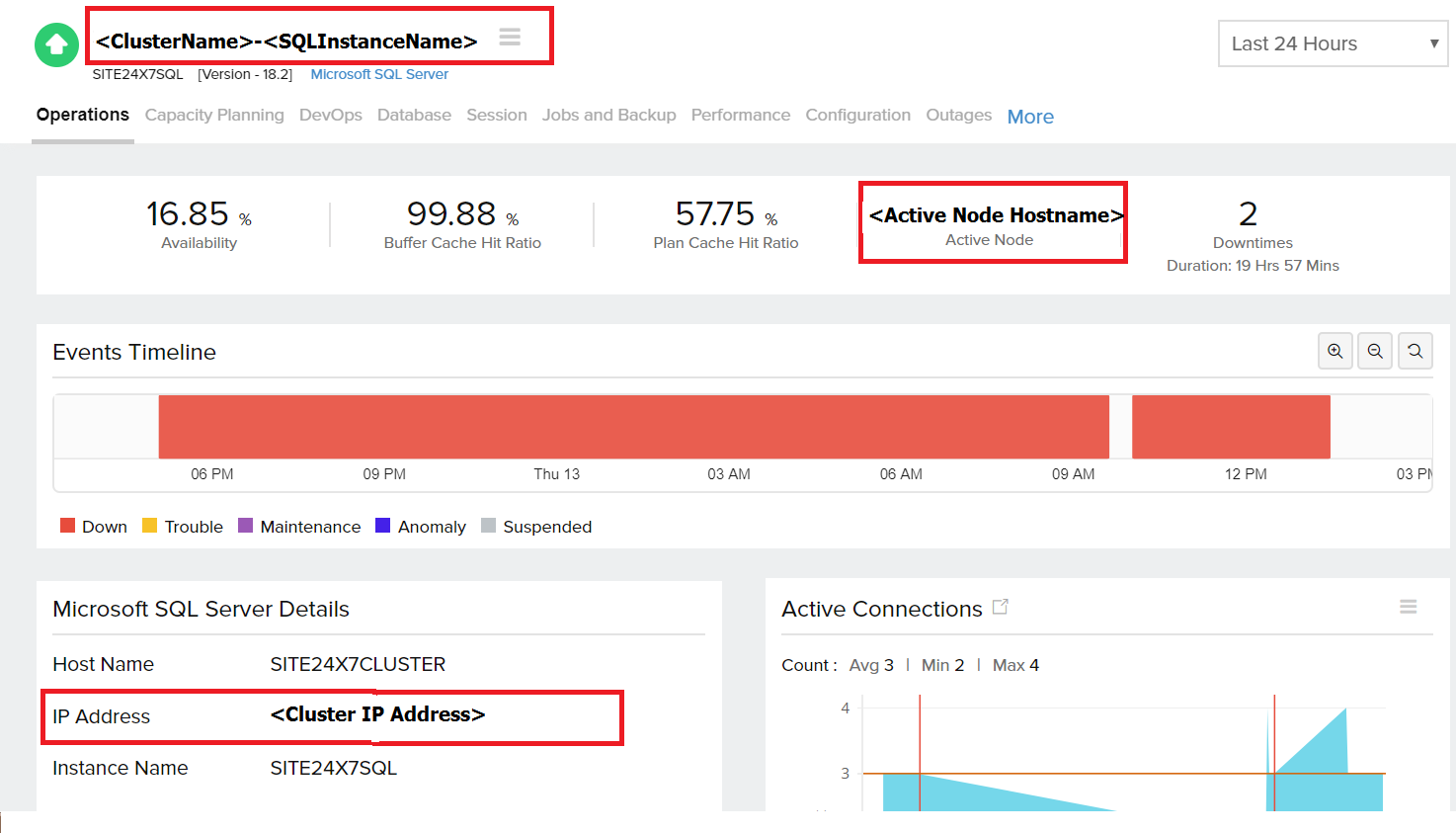Toggle the Trouble events legend
This screenshot has height=833, width=1456.
point(182,526)
